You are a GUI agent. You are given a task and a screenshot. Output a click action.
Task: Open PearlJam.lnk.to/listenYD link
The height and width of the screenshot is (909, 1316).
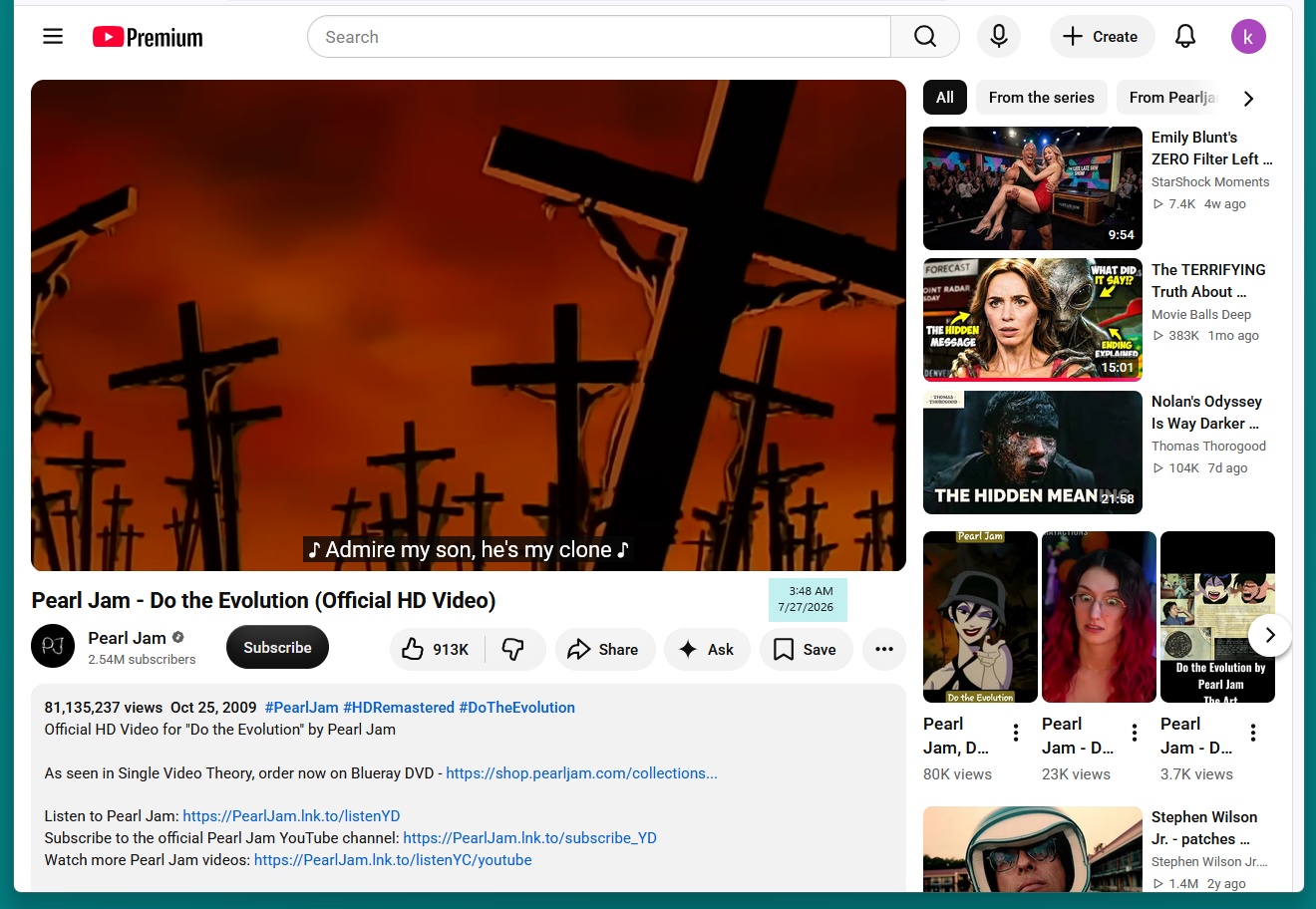click(291, 816)
